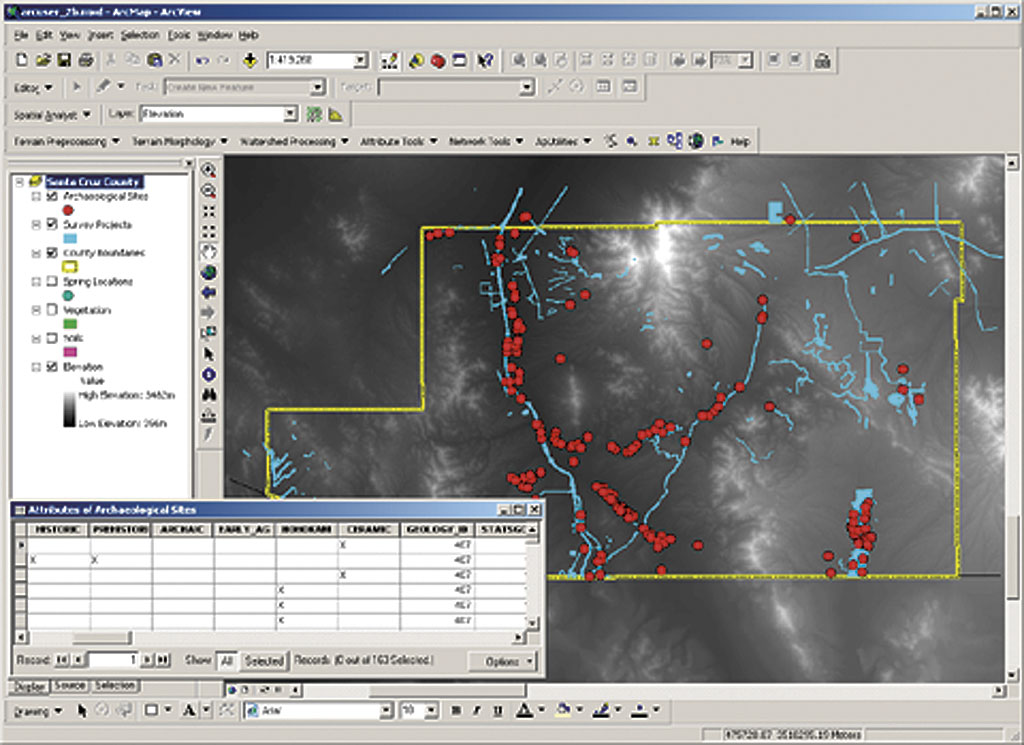1024x745 pixels.
Task: Activate the Identify tool
Action: click(x=209, y=374)
